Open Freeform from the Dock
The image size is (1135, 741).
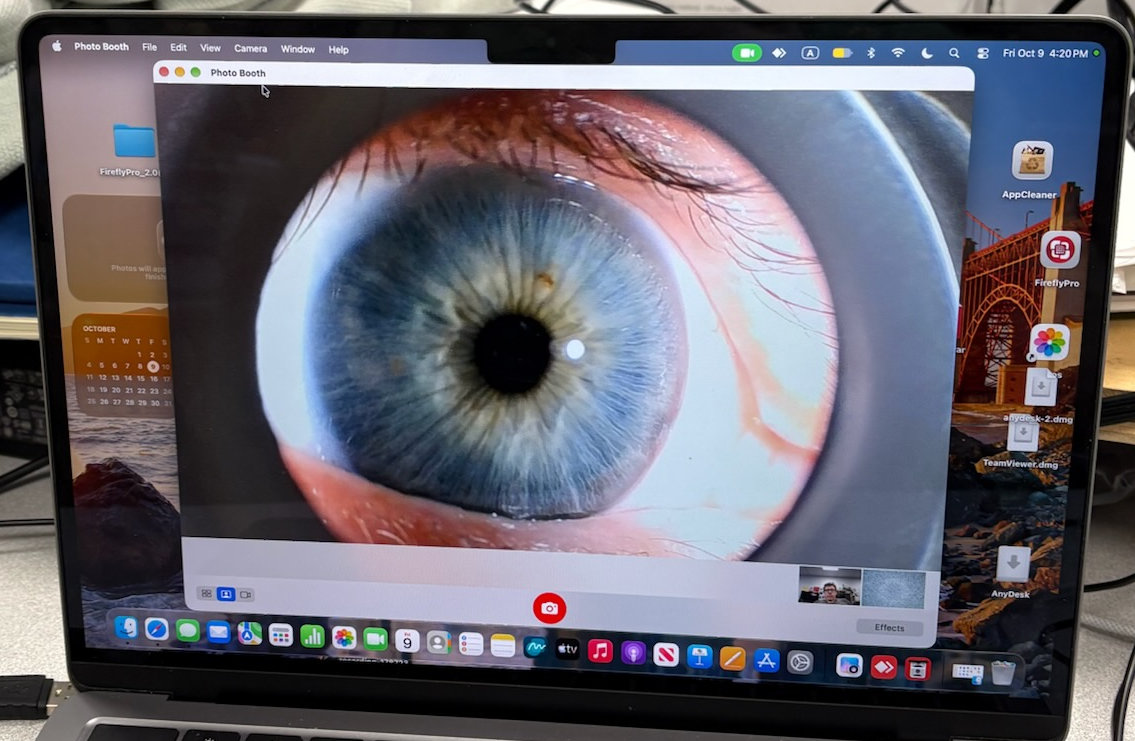[535, 647]
